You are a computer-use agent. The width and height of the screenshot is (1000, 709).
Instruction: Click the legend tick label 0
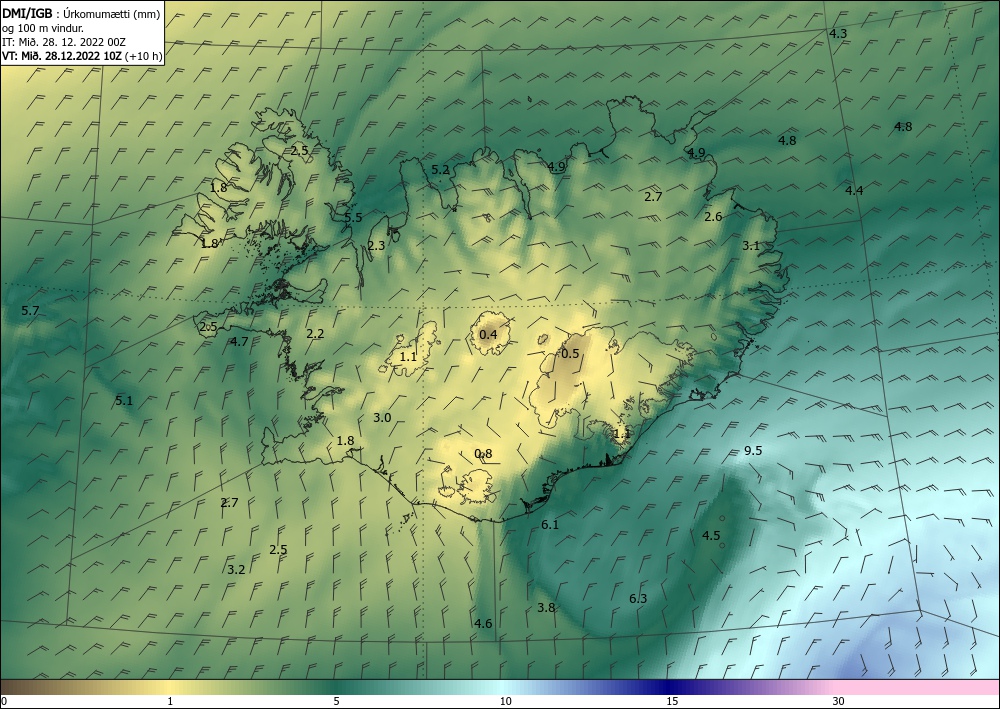pyautogui.click(x=4, y=701)
